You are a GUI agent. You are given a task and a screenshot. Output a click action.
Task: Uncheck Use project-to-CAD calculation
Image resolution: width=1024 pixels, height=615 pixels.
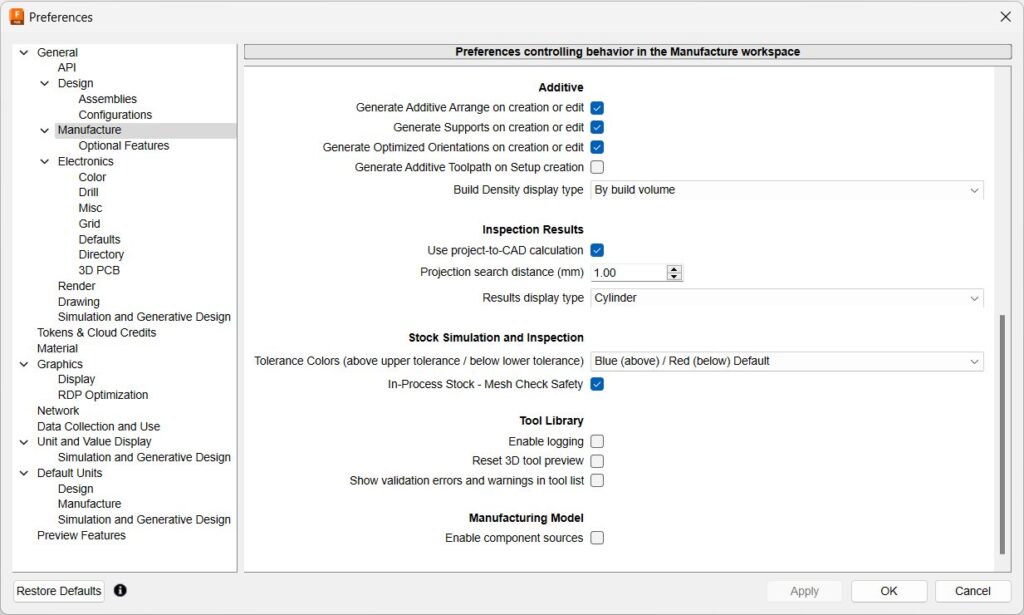(x=597, y=250)
